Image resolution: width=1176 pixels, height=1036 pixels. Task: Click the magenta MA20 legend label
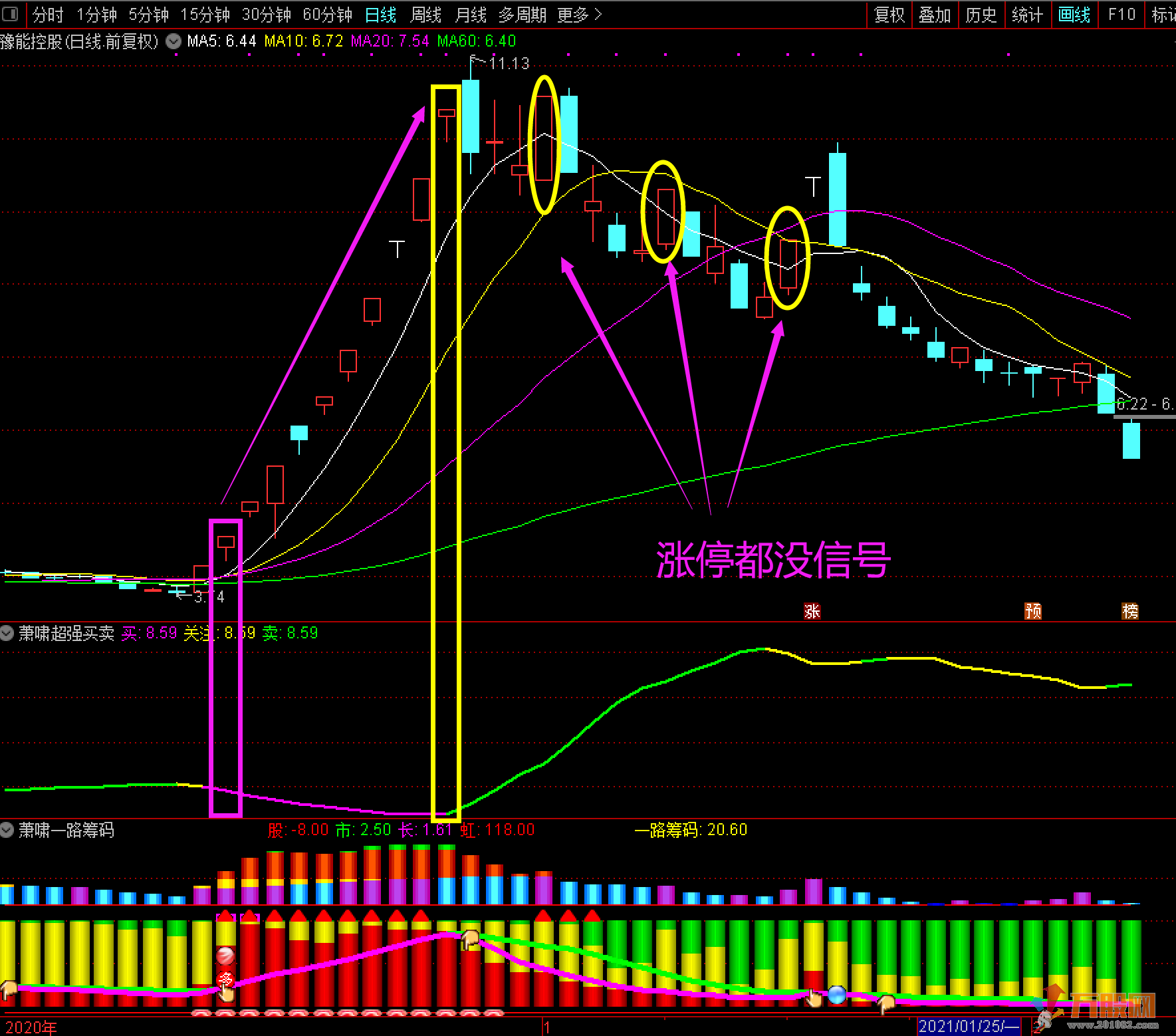(x=390, y=41)
